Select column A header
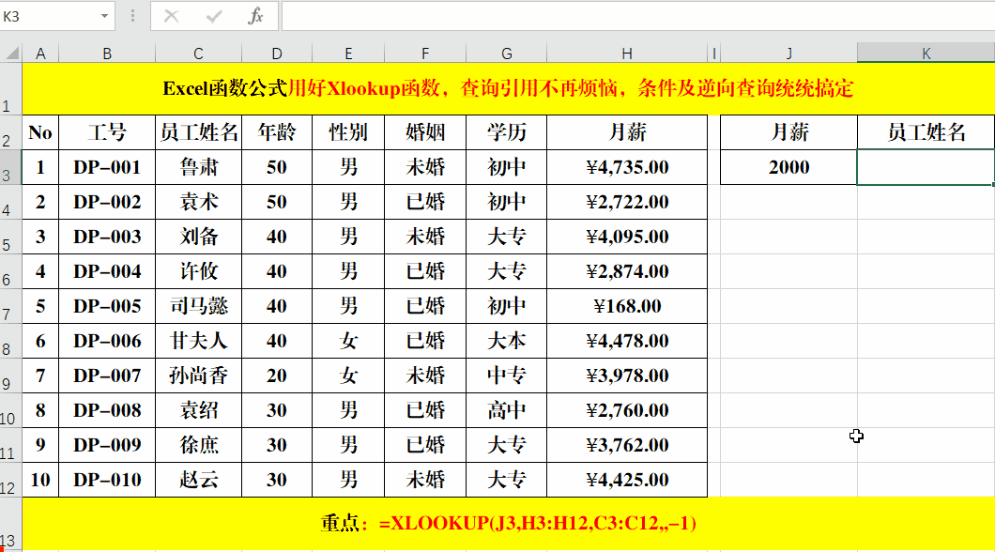 coord(41,54)
